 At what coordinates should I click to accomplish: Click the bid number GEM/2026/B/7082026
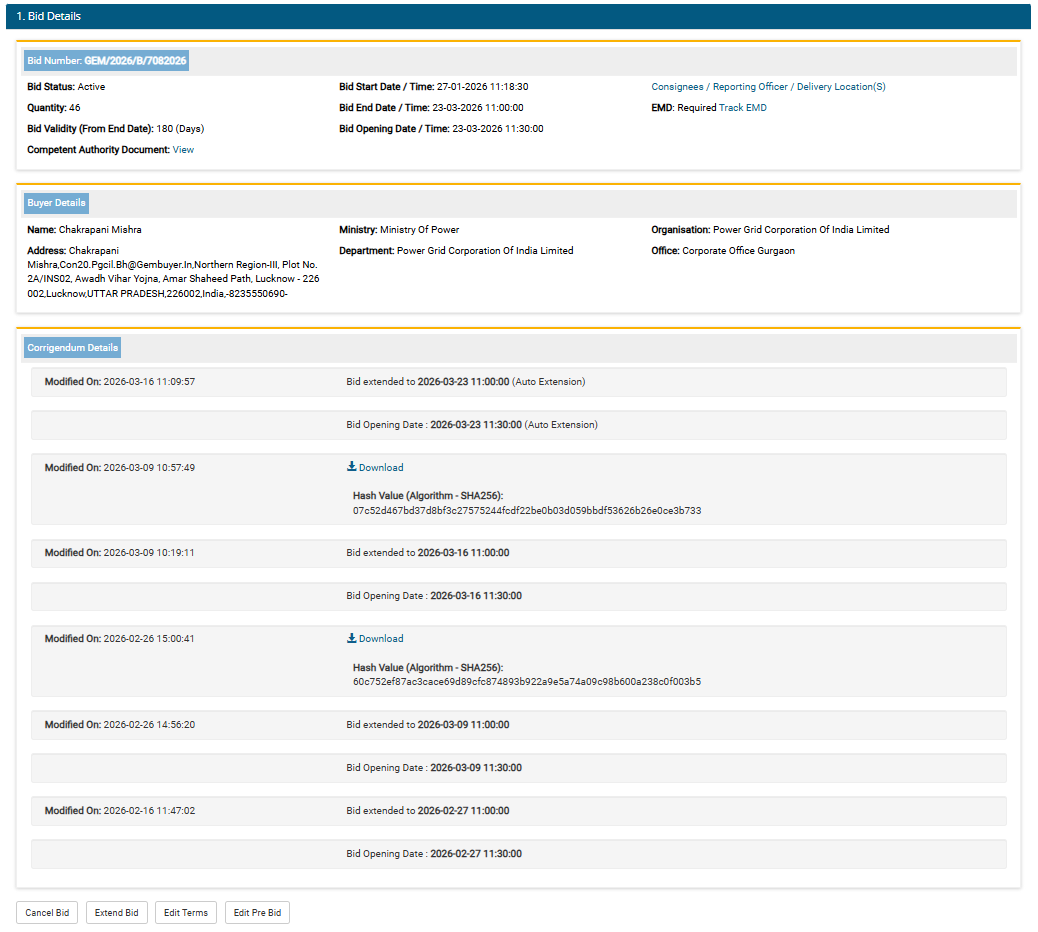pos(135,61)
